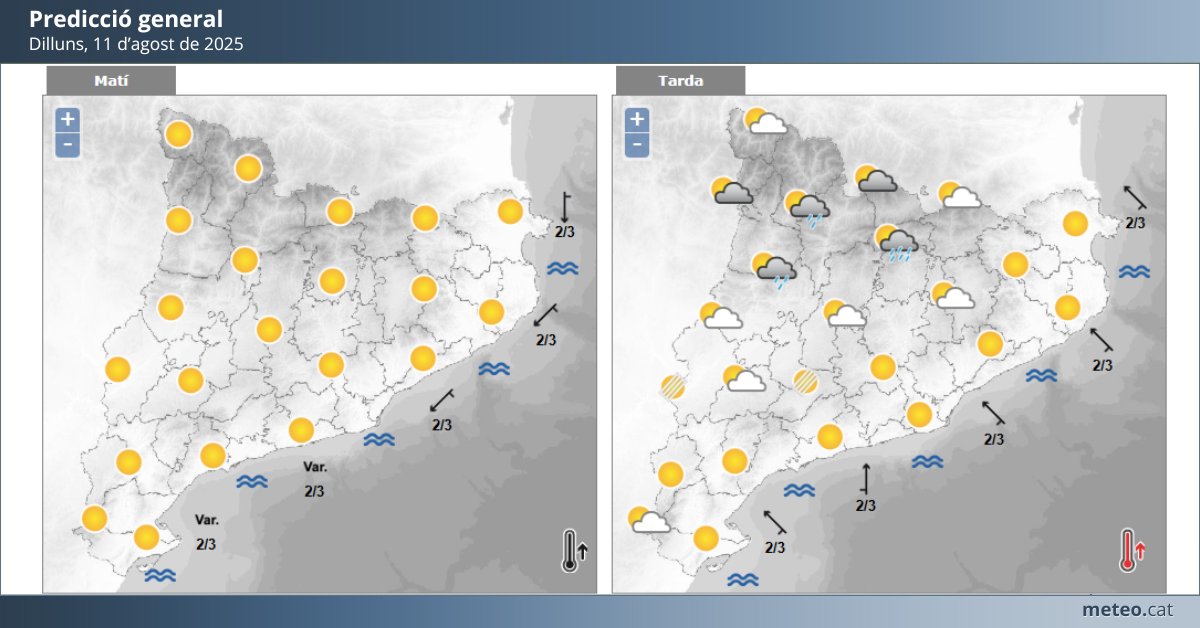Click the lower Var. wind label on Matí map

click(x=207, y=520)
